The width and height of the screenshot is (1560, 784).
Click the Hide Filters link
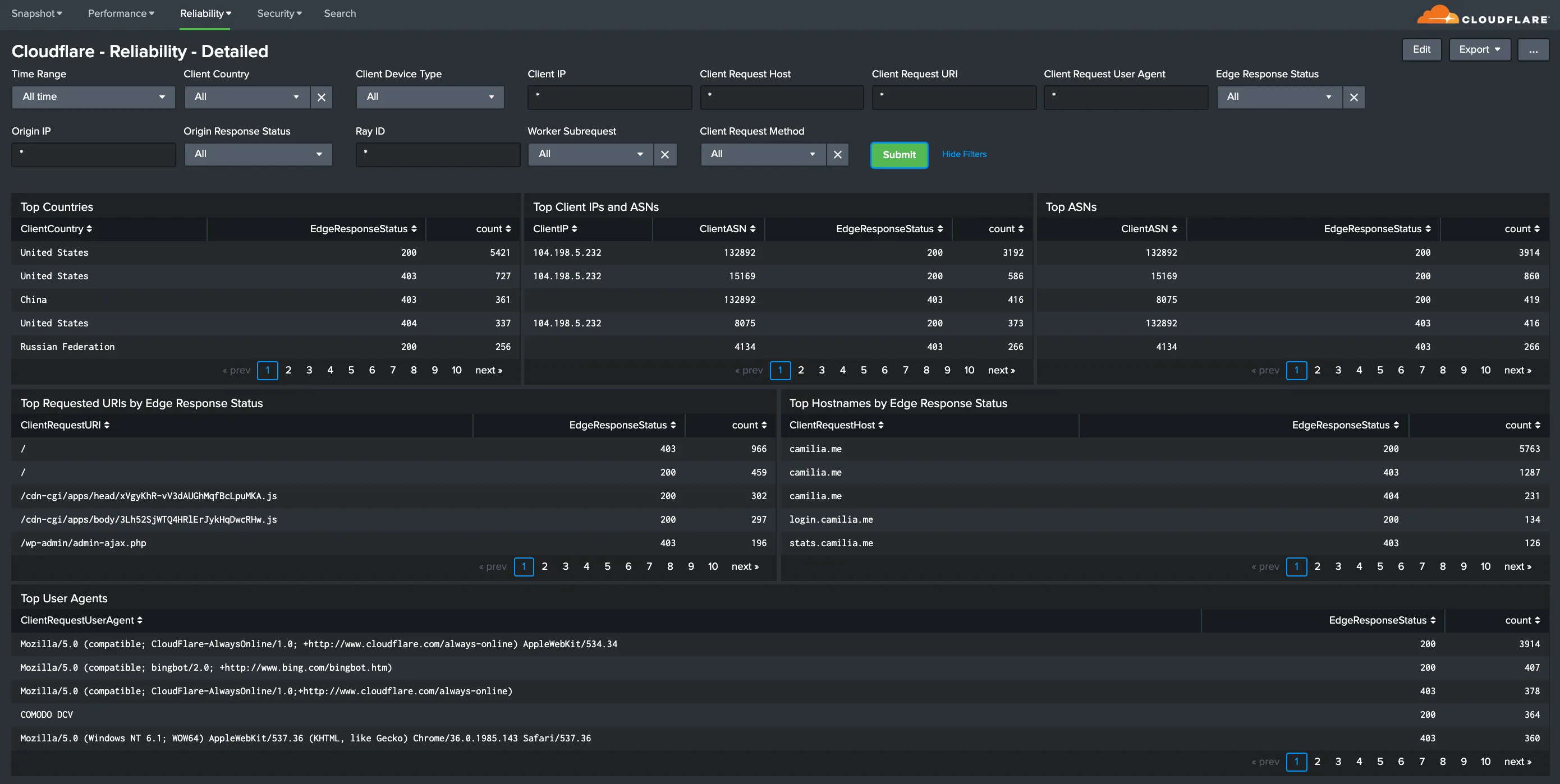[x=963, y=154]
